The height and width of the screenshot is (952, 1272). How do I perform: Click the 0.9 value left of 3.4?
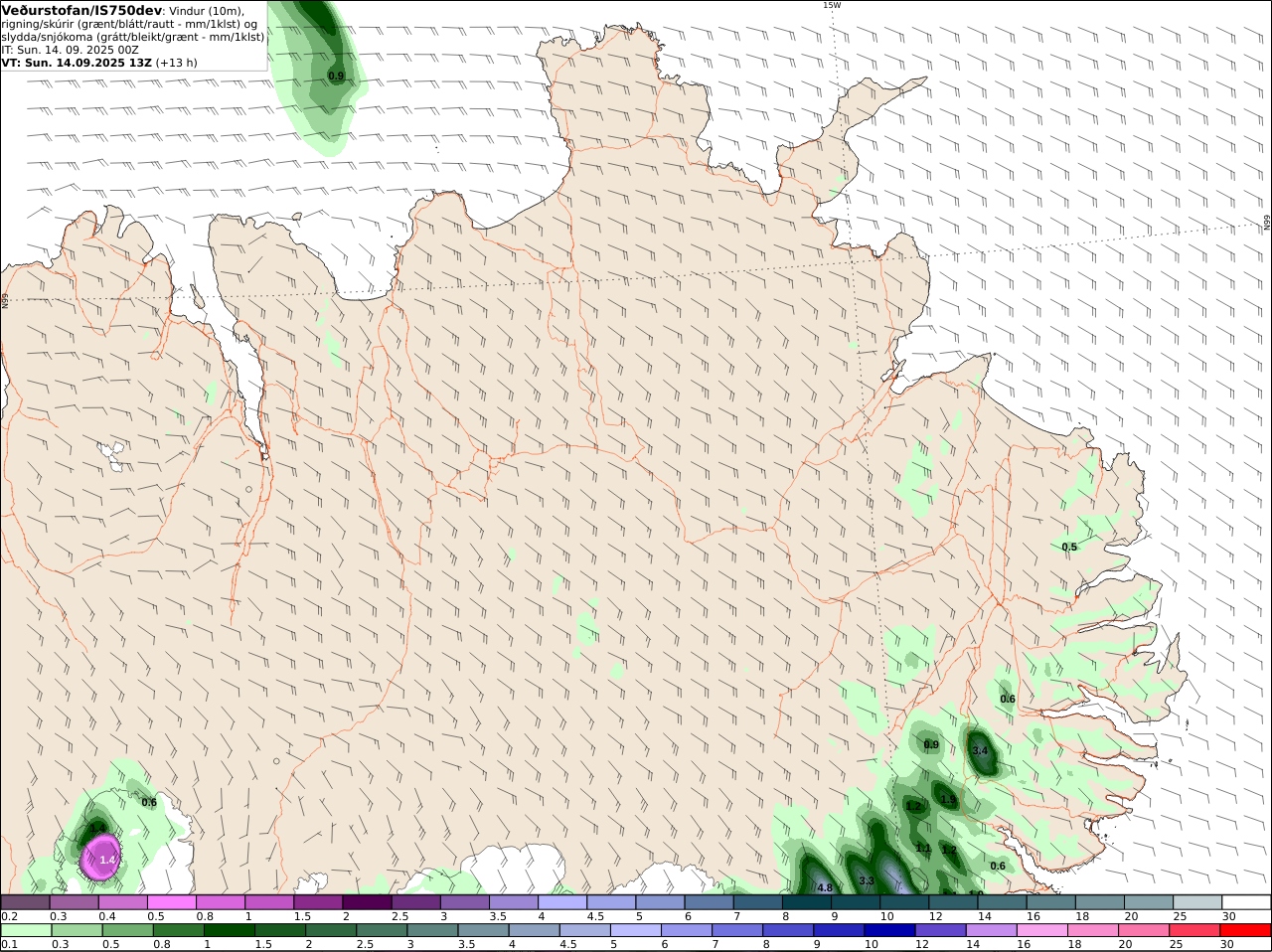tap(931, 744)
